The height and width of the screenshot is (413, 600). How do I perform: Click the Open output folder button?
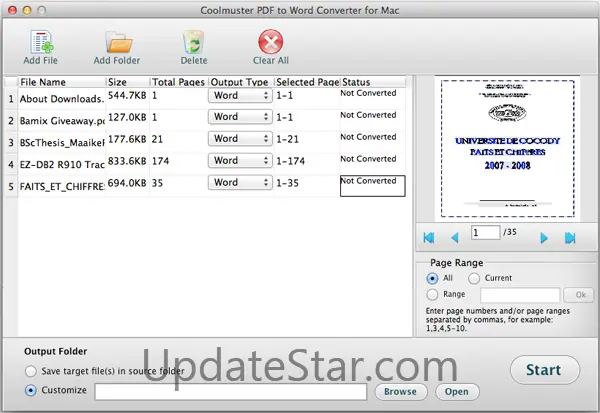click(457, 392)
